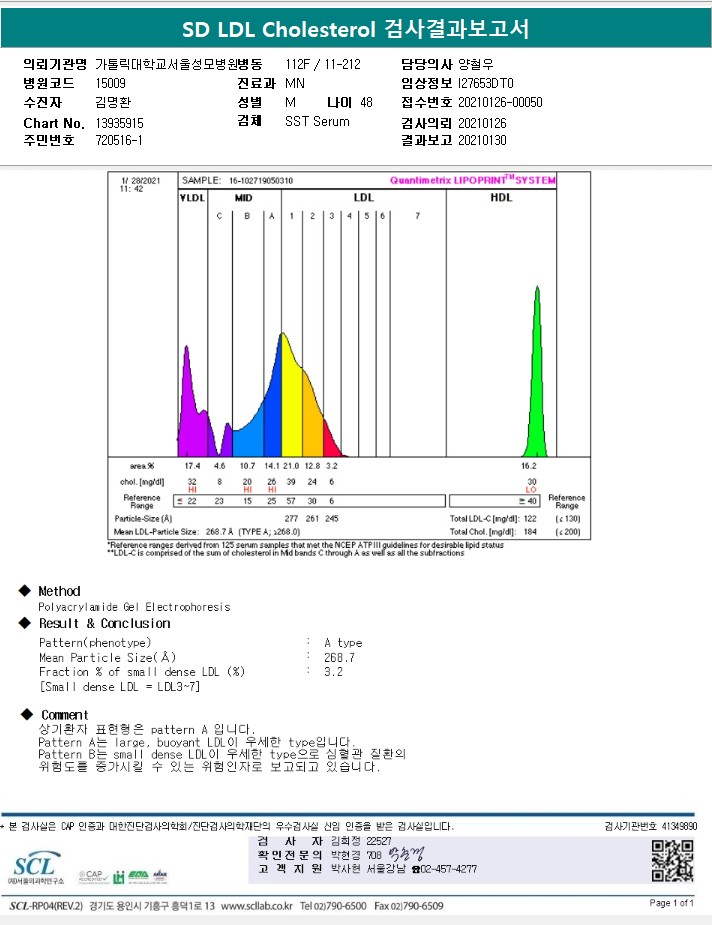712x925 pixels.
Task: Click particle size value '245'
Action: (x=332, y=519)
